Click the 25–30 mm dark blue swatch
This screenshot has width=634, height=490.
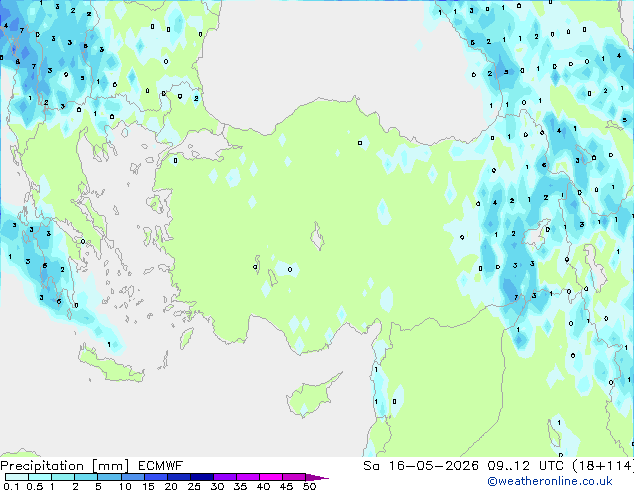click(201, 477)
